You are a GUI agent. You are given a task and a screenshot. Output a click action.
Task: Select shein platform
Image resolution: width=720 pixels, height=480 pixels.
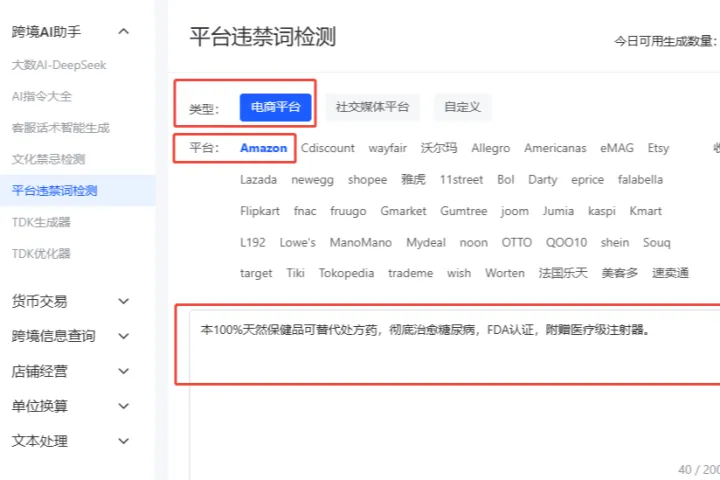click(615, 242)
